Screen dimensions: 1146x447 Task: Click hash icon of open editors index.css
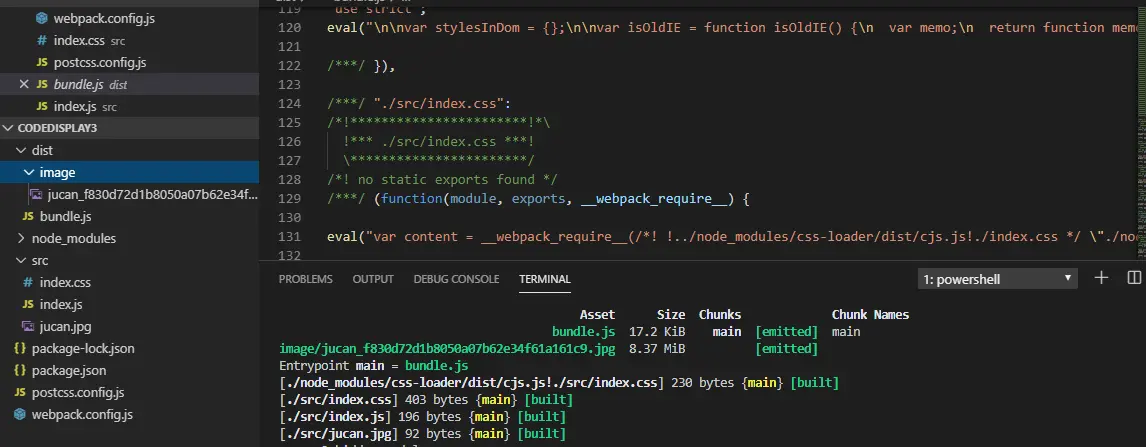point(42,41)
